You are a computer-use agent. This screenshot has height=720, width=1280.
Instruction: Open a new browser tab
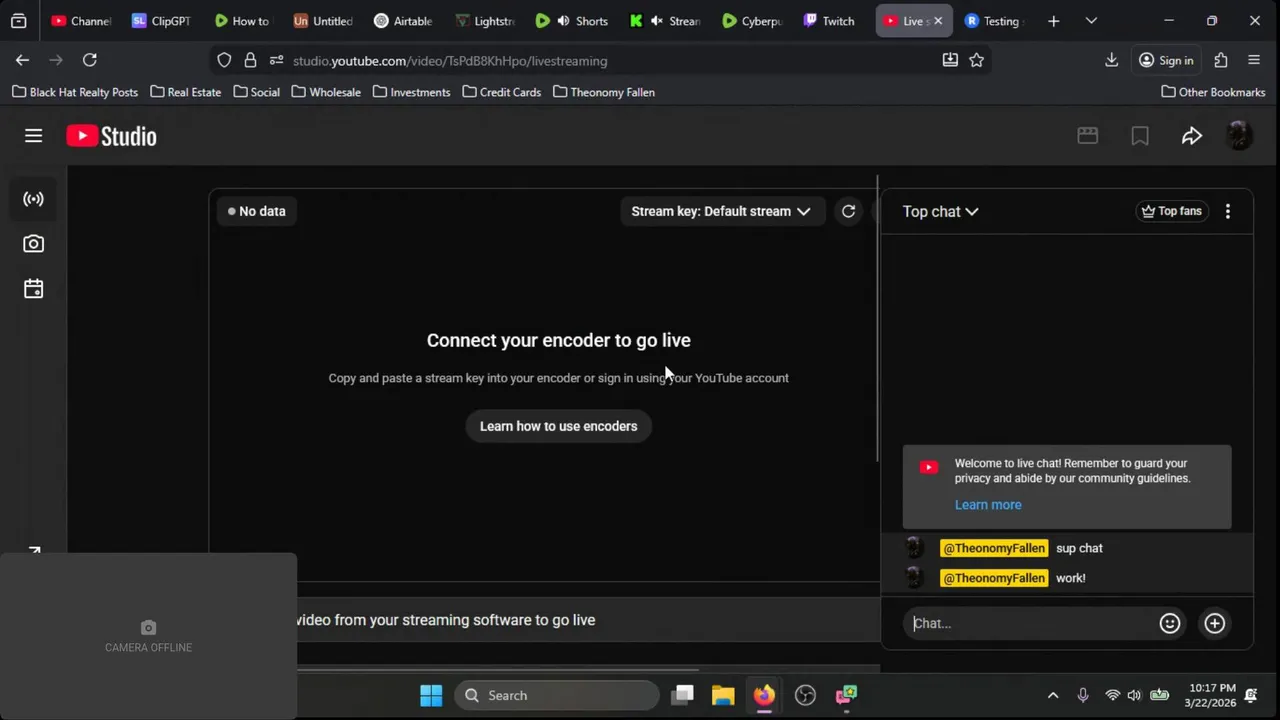[x=1053, y=21]
